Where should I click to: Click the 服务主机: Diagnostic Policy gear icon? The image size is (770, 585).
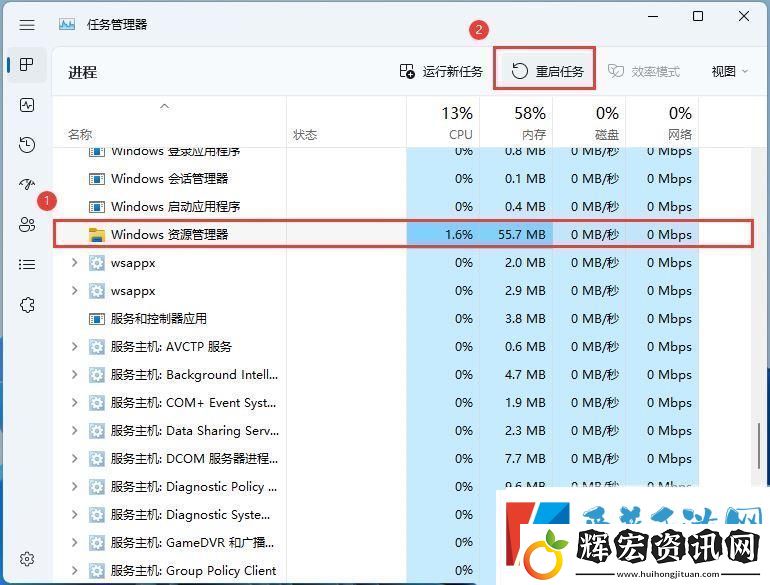coord(97,487)
